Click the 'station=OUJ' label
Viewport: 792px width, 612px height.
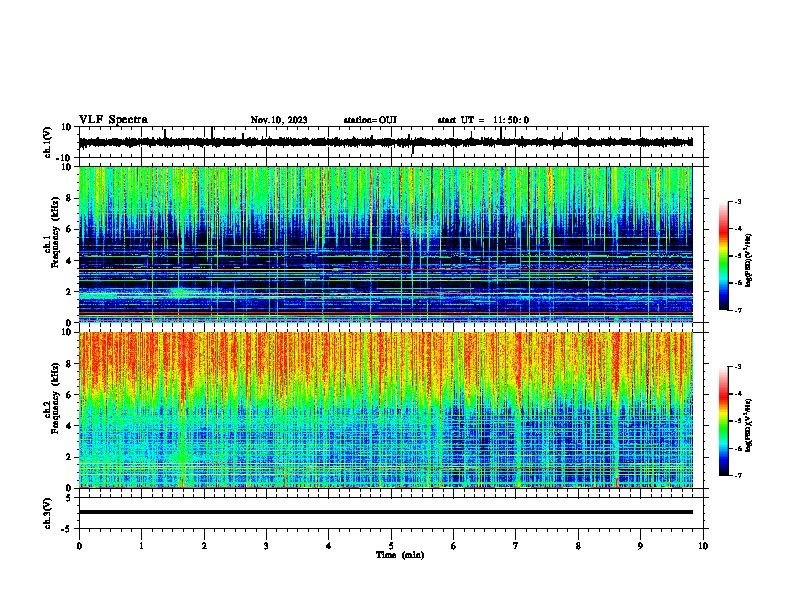(x=370, y=120)
